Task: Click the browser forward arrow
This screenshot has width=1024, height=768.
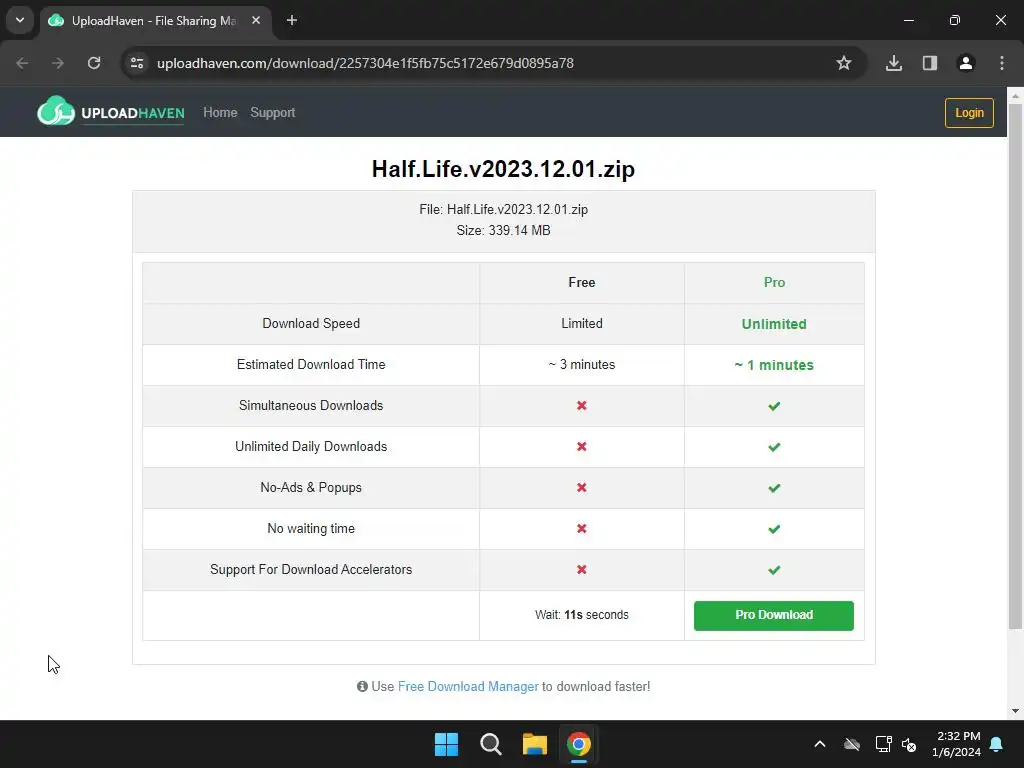Action: pyautogui.click(x=58, y=63)
